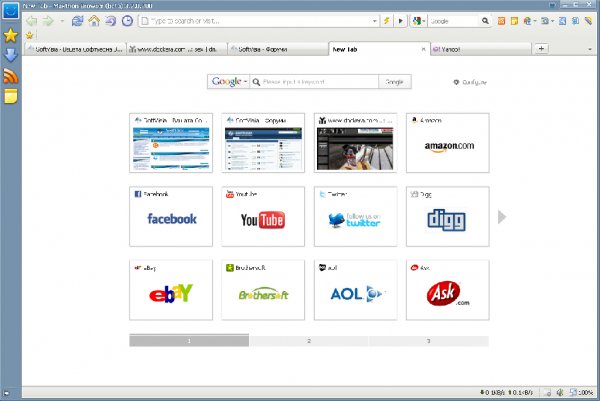Open the Brothersoft quick access tile
This screenshot has height=401, width=600.
coord(263,290)
